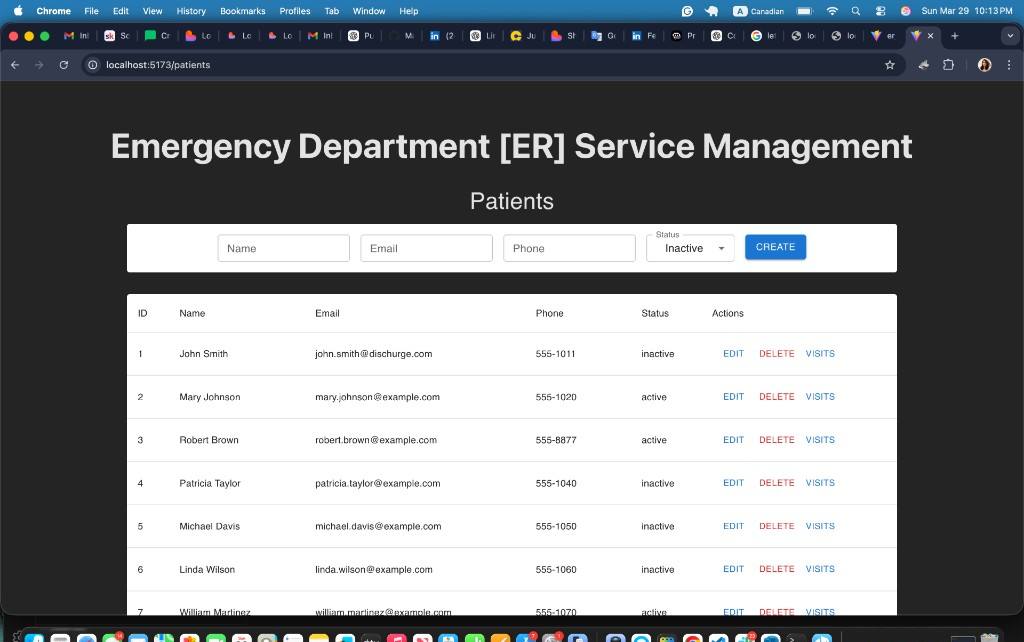
Task: Switch to the Lovable 'Sh' tab
Action: [564, 36]
